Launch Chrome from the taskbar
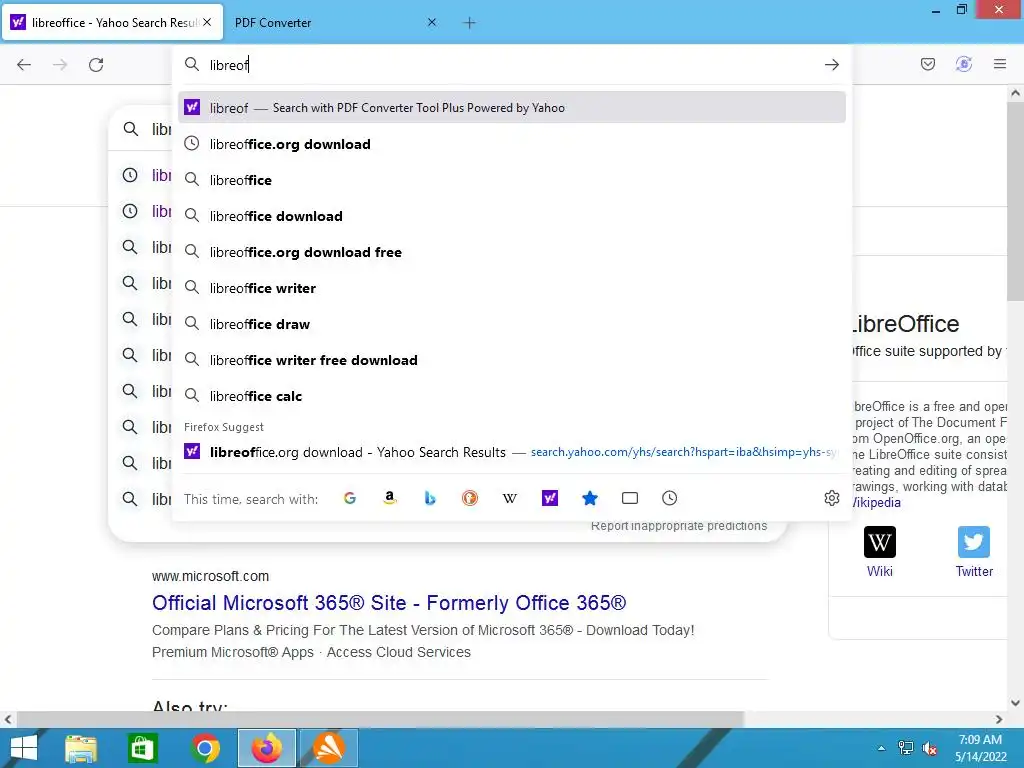Viewport: 1024px width, 768px height. [x=205, y=748]
